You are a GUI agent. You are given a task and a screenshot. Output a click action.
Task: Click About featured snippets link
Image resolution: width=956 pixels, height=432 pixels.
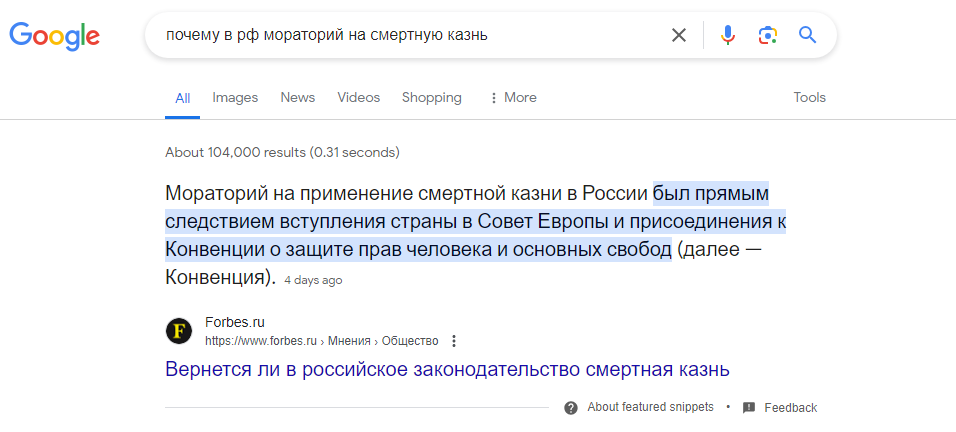point(650,407)
